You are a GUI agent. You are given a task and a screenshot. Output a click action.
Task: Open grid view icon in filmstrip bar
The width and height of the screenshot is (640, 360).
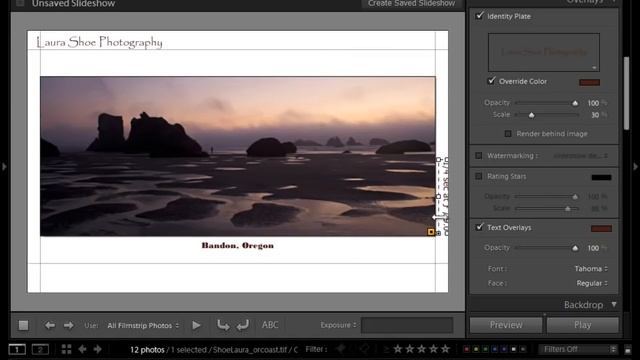67,349
